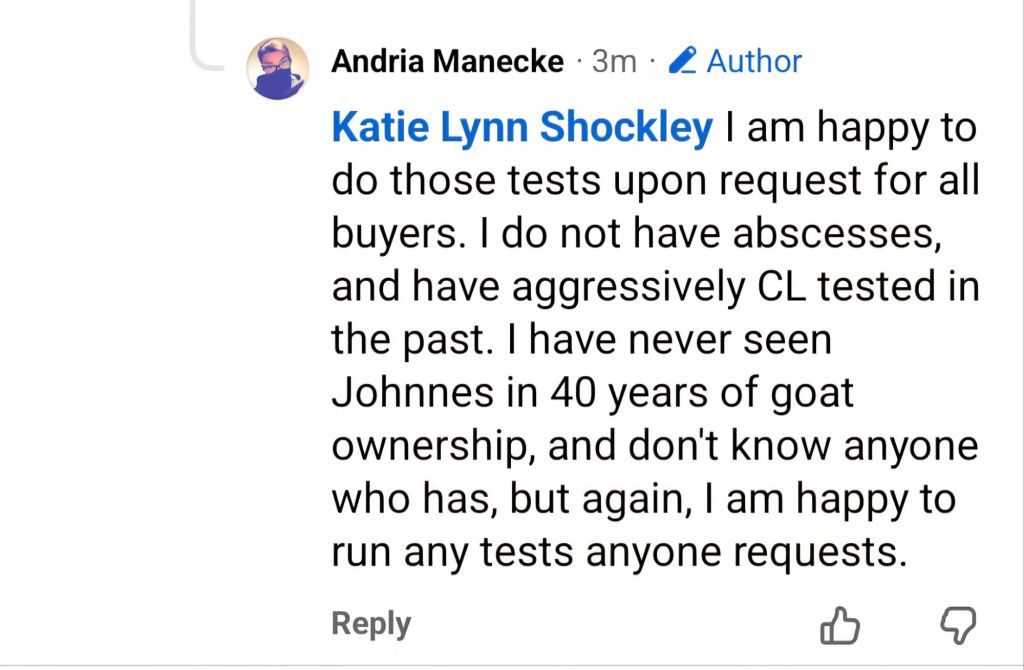The height and width of the screenshot is (670, 1024).
Task: Like the comment with the thumbs-up icon
Action: (x=840, y=626)
